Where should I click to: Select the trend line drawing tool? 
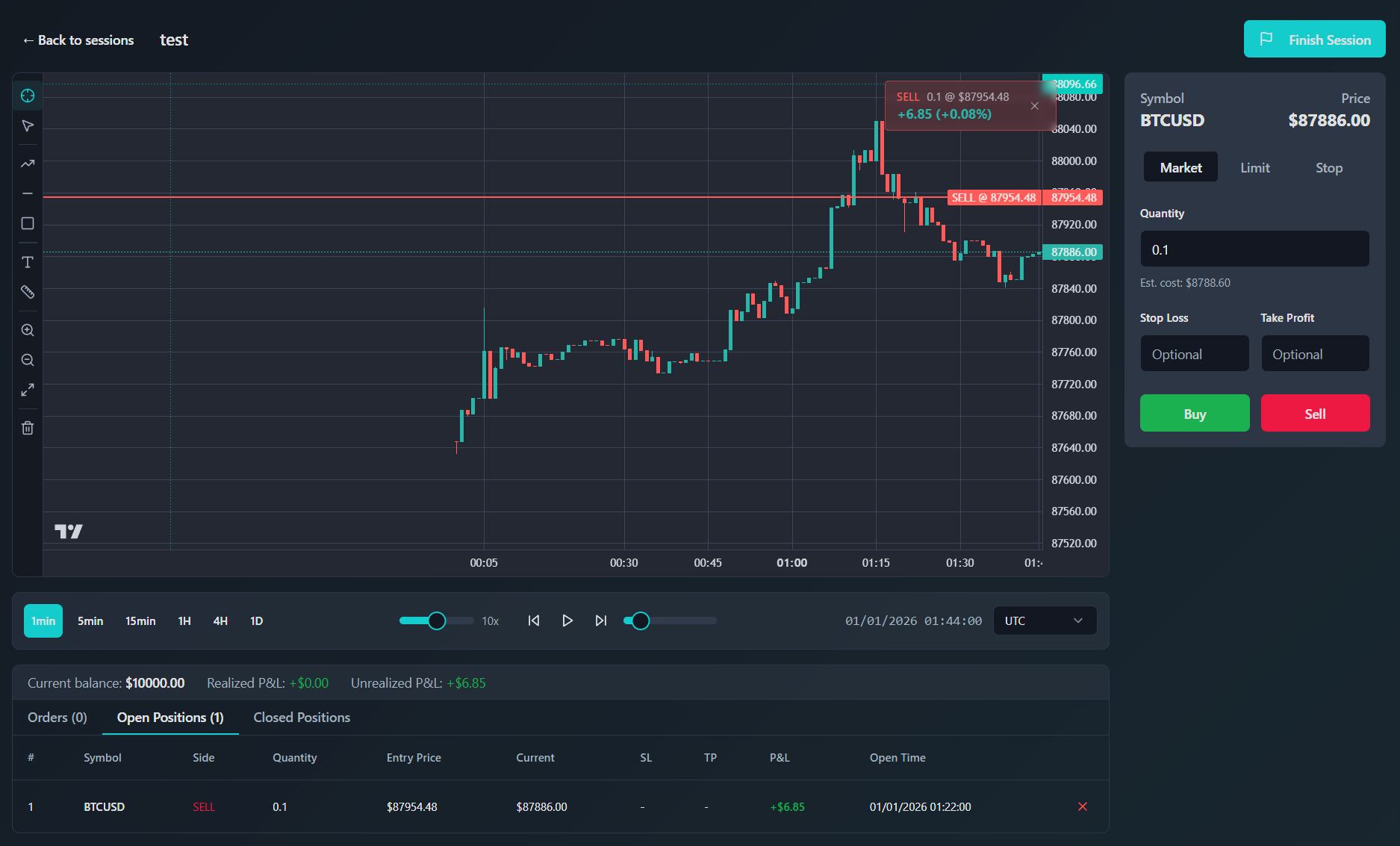click(x=28, y=163)
